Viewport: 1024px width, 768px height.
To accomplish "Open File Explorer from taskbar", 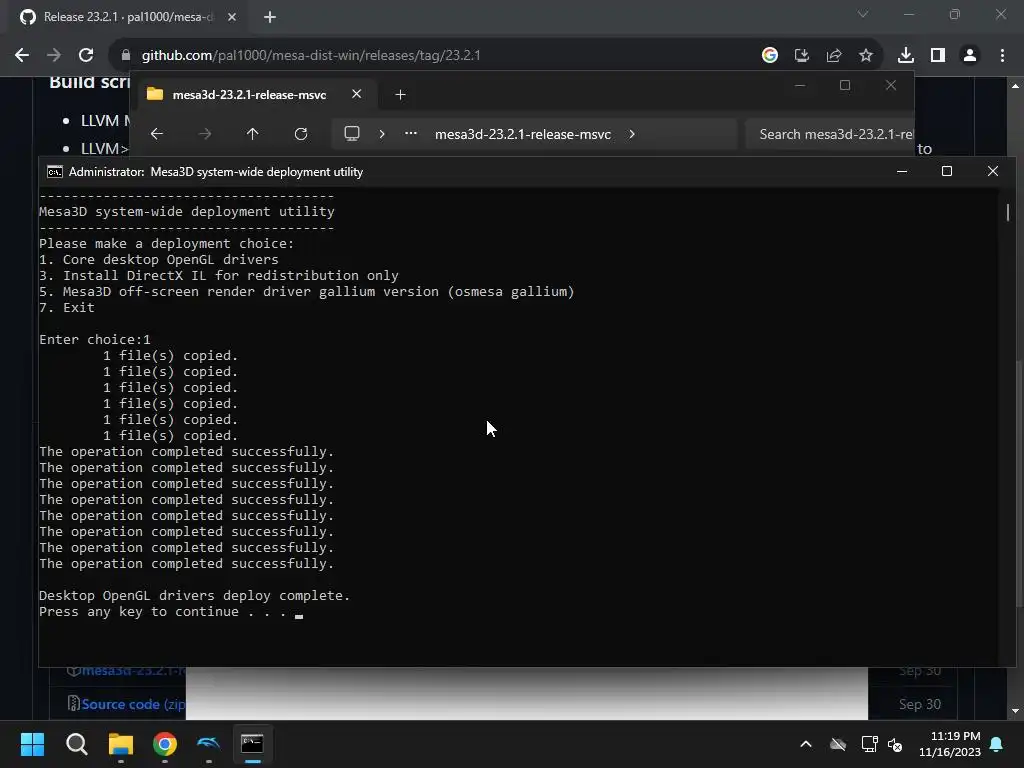I will tap(121, 744).
